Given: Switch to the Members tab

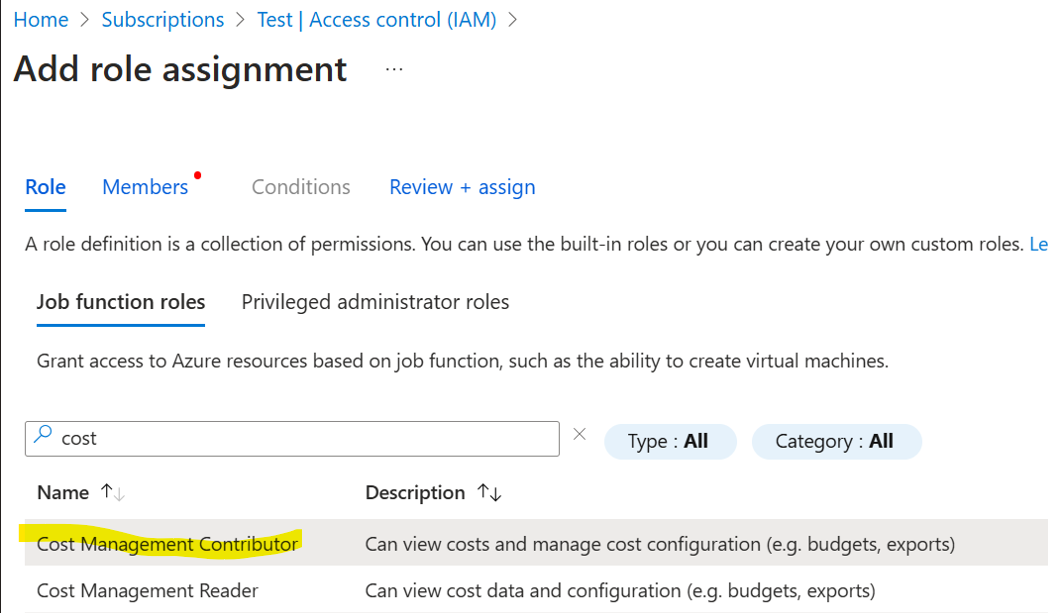Looking at the screenshot, I should click(x=145, y=187).
